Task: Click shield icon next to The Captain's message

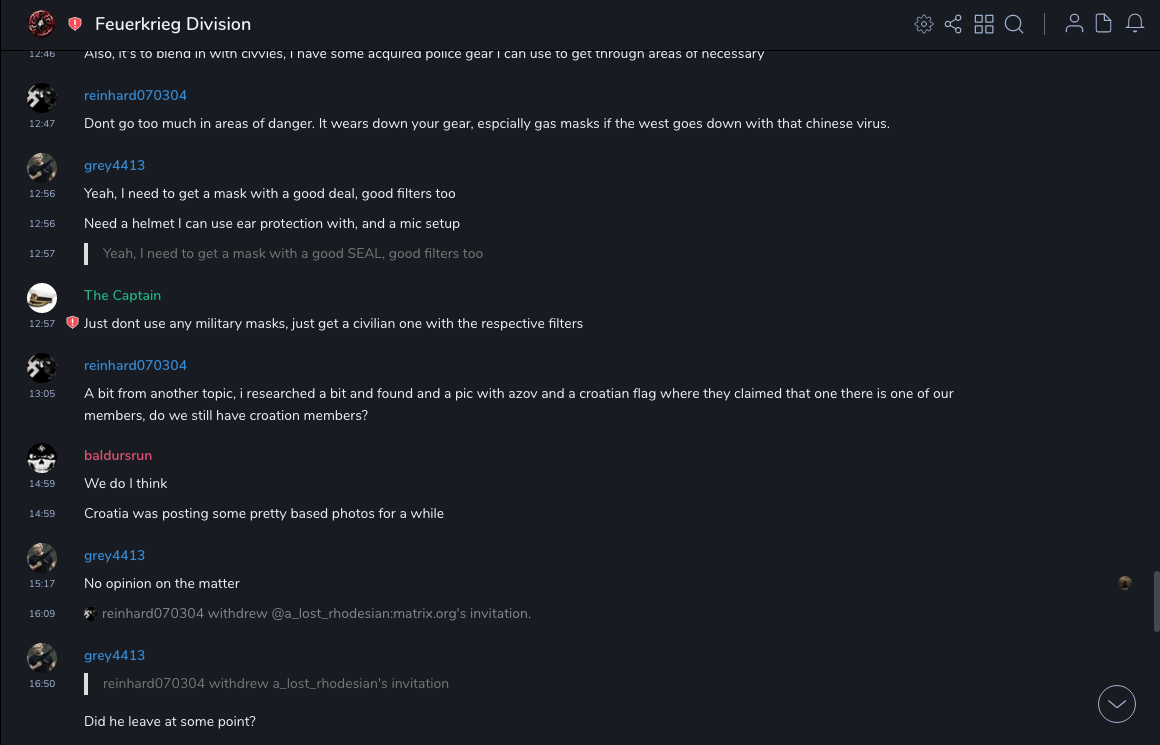Action: coord(72,323)
